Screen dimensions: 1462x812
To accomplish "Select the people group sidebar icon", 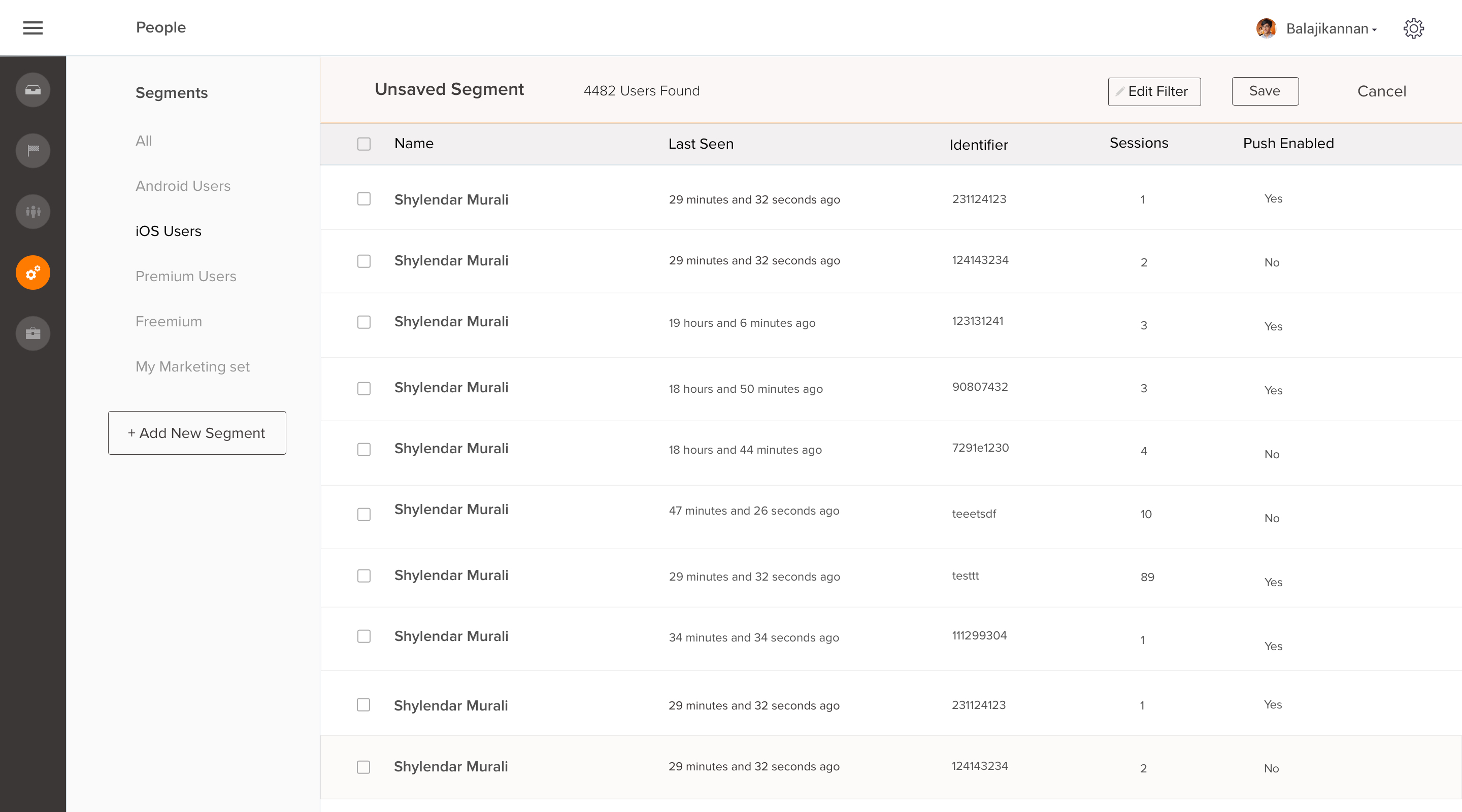I will [33, 212].
